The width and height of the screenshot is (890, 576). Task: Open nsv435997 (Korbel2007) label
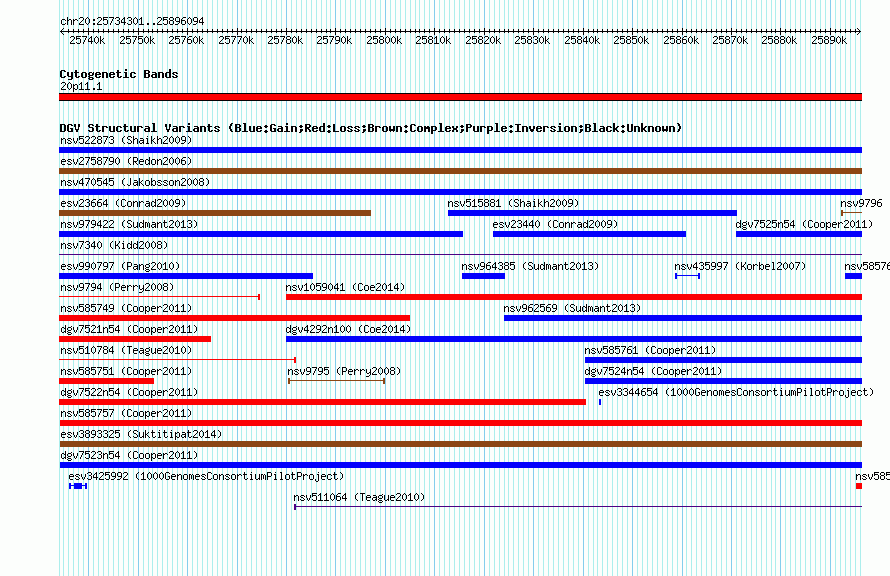click(x=740, y=266)
